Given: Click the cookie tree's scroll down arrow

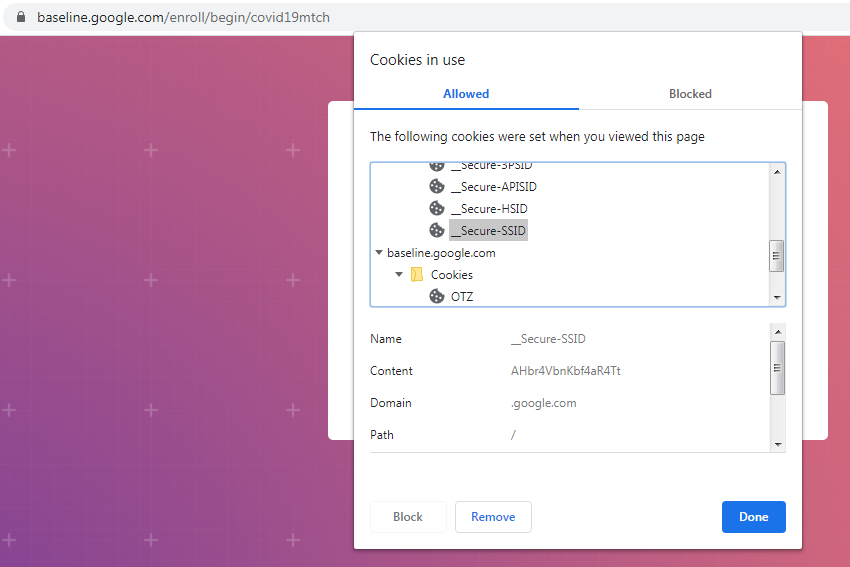Looking at the screenshot, I should [x=777, y=298].
